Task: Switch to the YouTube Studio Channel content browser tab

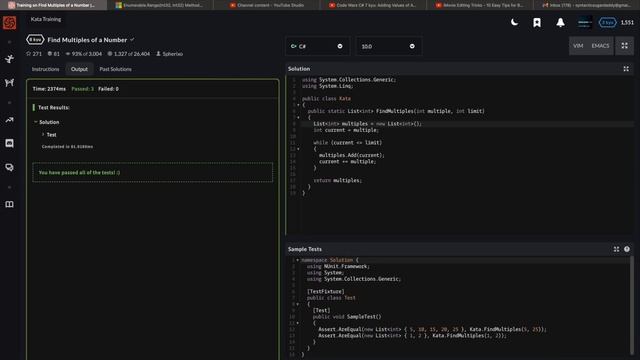Action: coord(267,5)
